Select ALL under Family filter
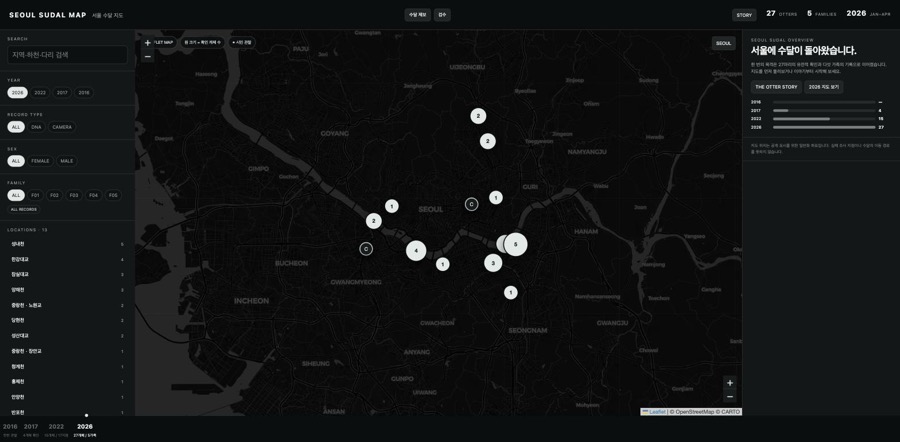The image size is (900, 442). point(16,195)
